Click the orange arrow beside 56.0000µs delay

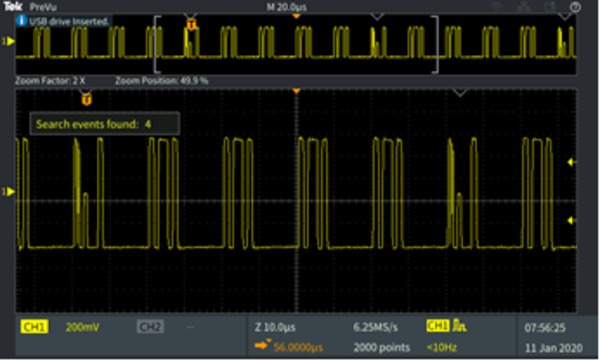[262, 345]
